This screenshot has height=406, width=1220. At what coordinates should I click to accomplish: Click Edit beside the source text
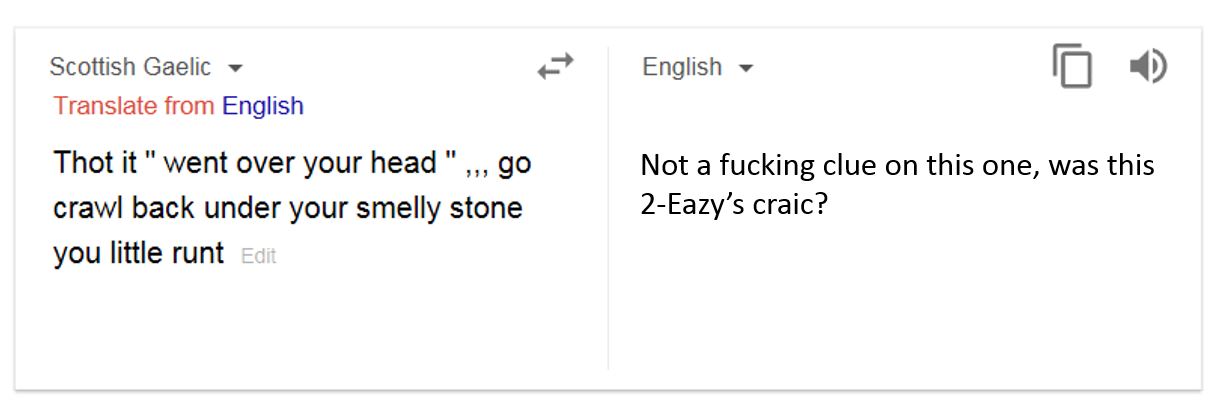(258, 256)
